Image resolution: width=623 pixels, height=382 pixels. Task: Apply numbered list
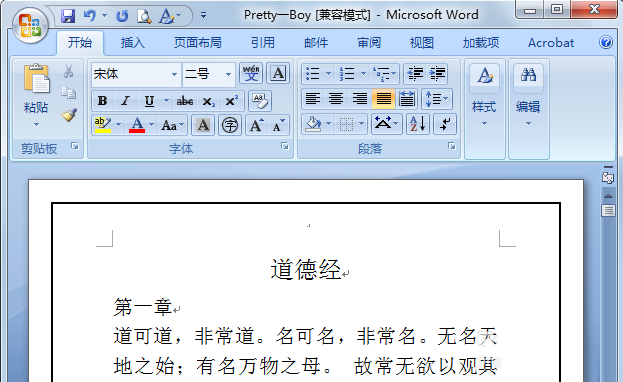click(x=347, y=74)
